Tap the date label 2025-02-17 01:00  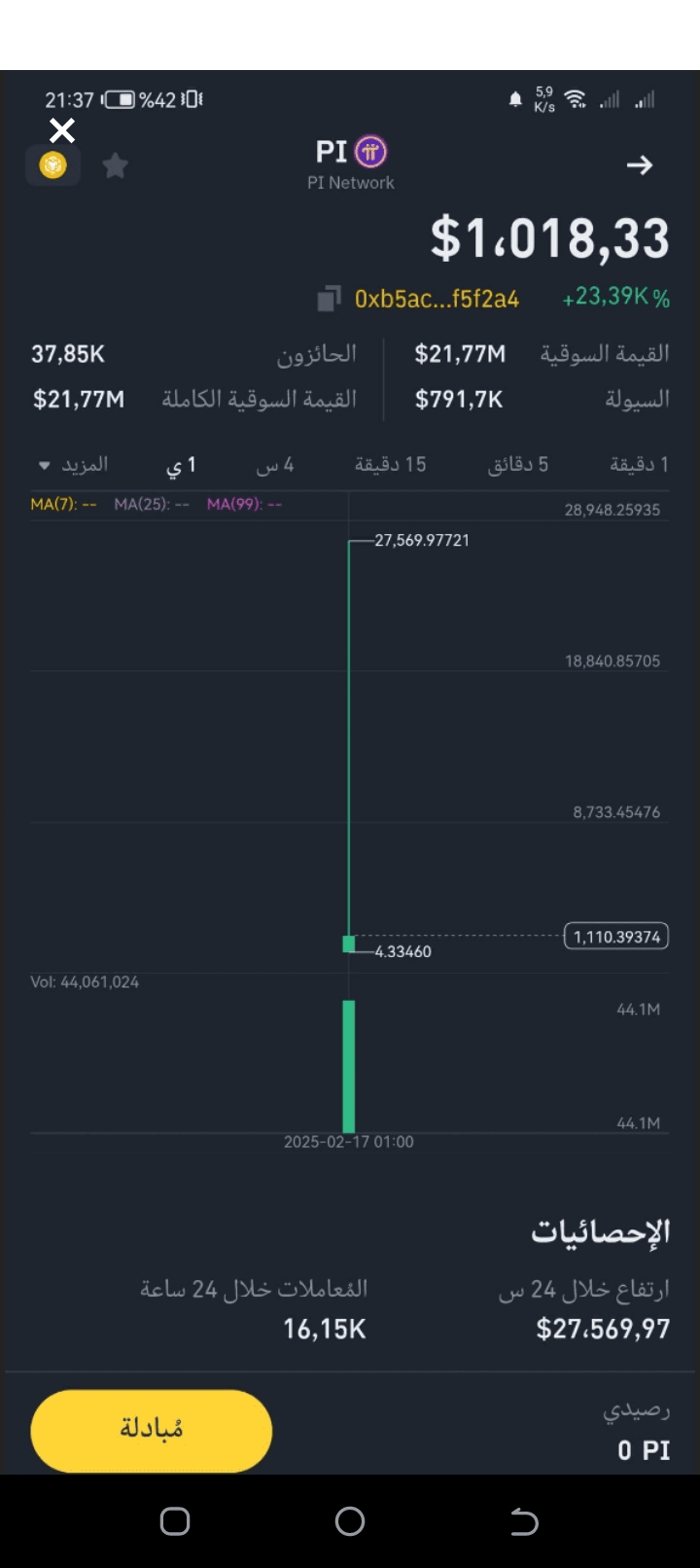click(349, 1142)
